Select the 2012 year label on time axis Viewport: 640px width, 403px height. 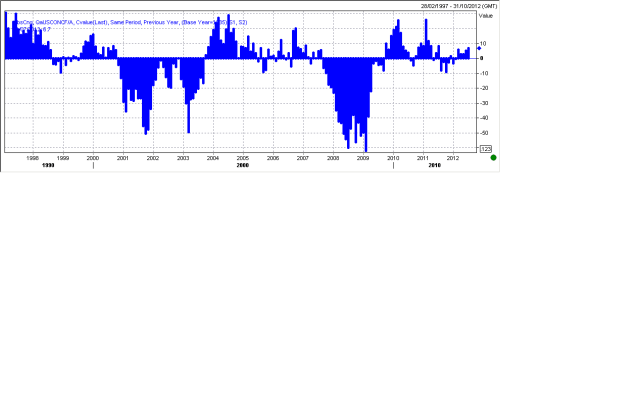click(453, 157)
